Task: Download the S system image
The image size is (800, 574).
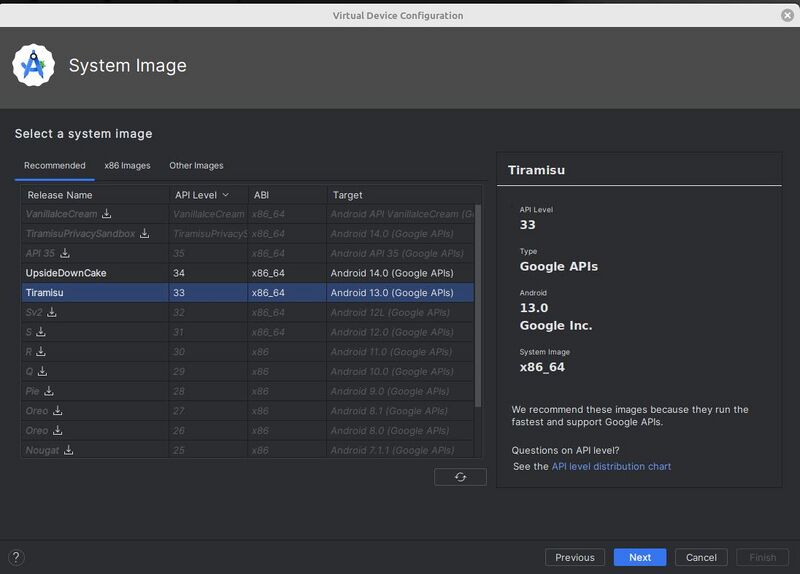Action: tap(41, 332)
